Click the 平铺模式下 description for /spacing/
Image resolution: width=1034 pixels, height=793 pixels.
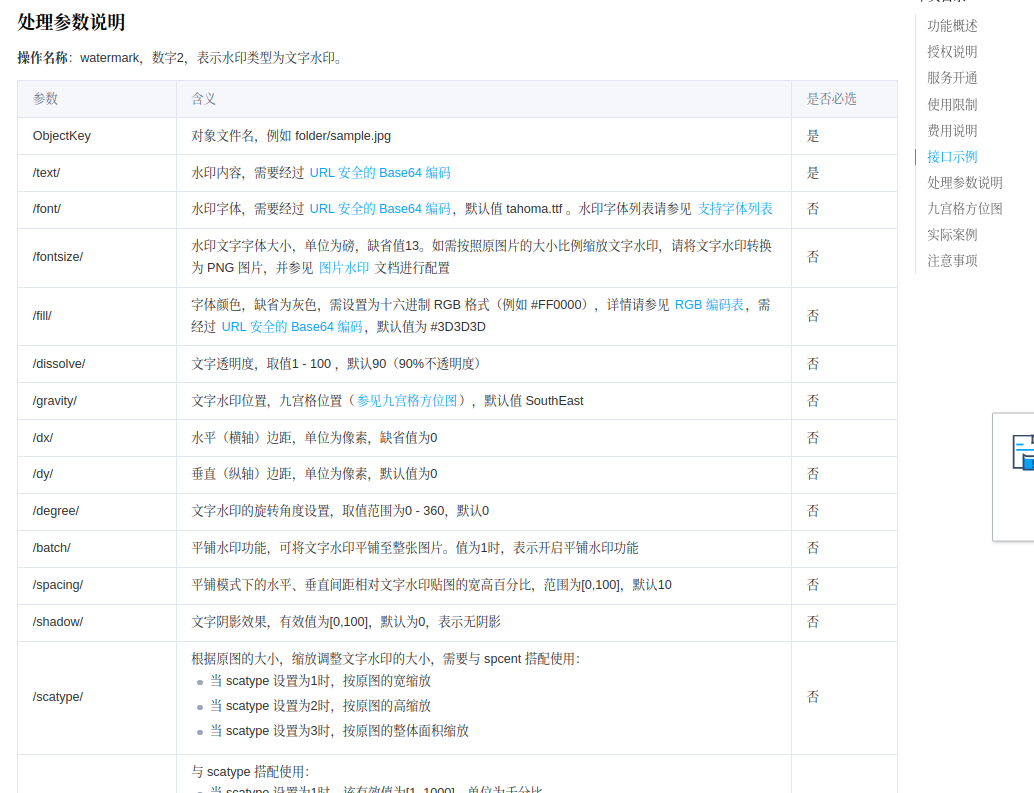431,585
